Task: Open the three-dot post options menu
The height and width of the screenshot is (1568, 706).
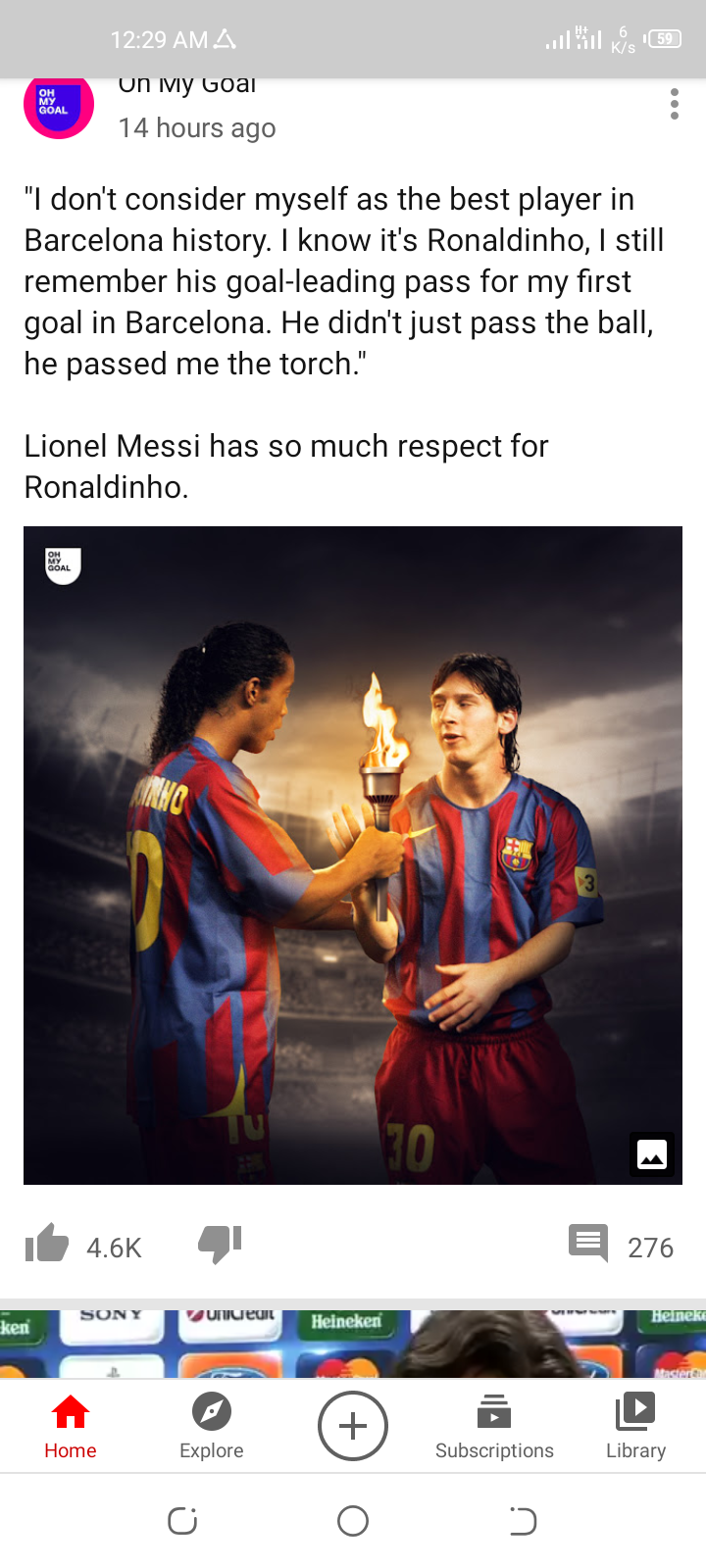Action: click(674, 104)
